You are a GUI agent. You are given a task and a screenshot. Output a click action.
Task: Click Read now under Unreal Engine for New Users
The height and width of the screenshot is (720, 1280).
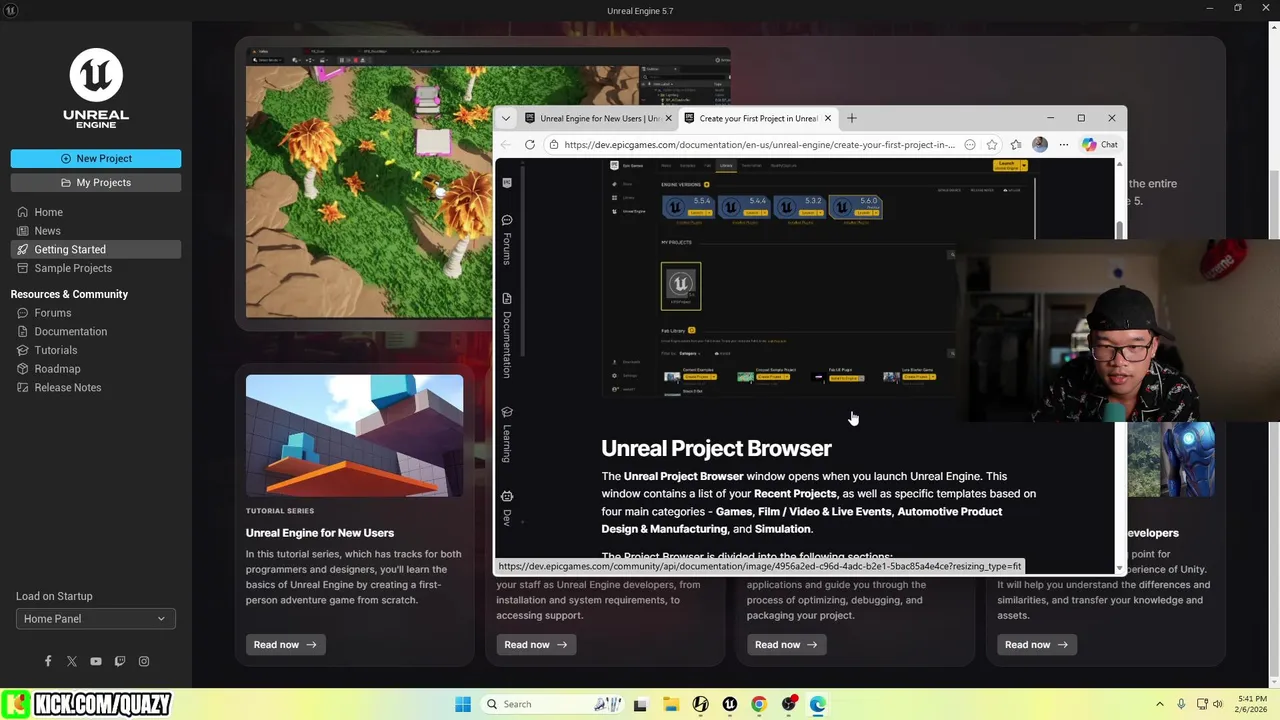(285, 645)
